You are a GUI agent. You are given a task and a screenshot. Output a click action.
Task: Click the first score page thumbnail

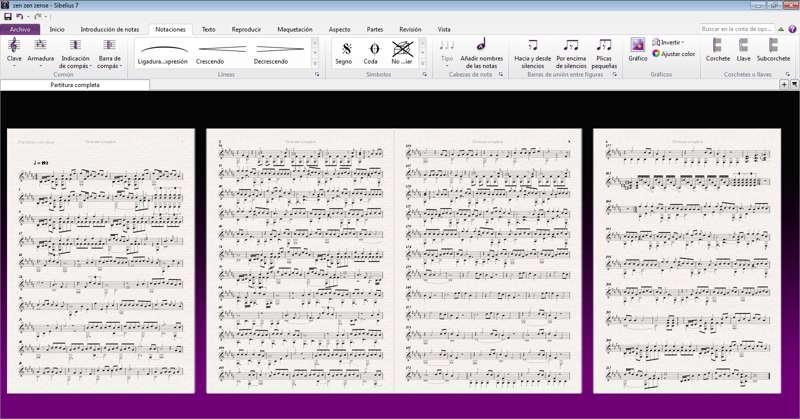tap(101, 261)
